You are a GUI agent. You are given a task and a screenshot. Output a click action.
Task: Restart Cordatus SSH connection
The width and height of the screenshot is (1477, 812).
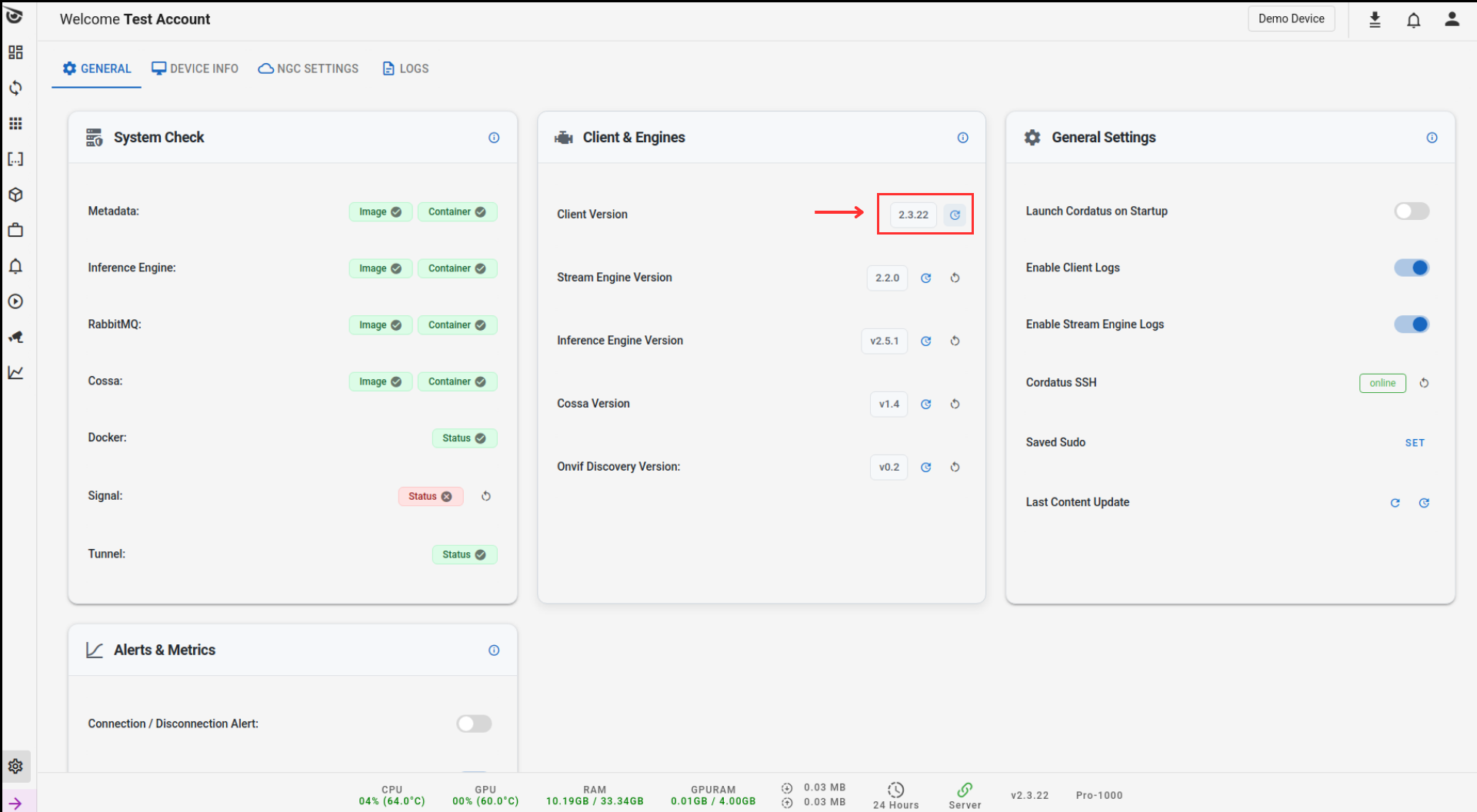(1424, 383)
